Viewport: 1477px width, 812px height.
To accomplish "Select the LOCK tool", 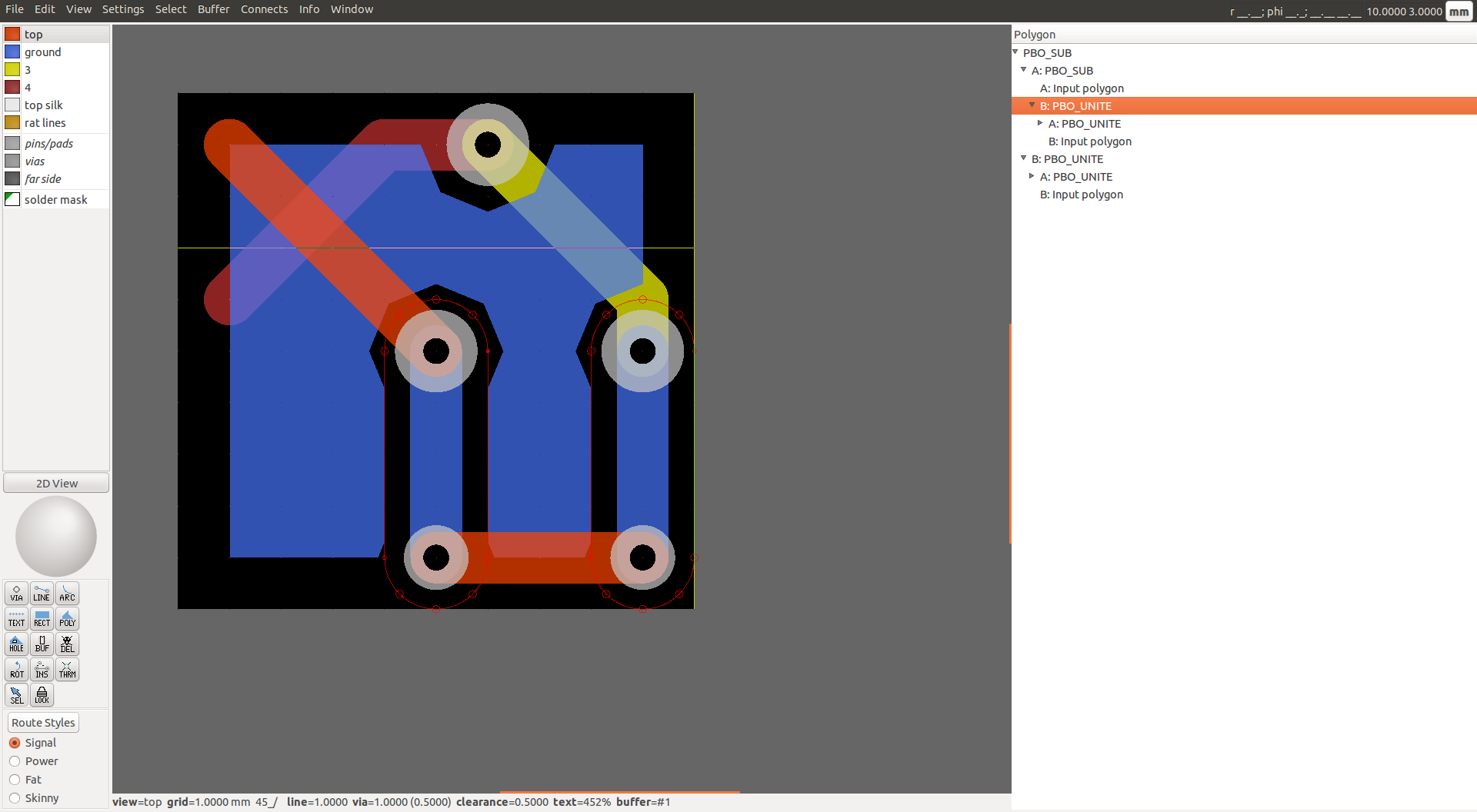I will coord(42,694).
